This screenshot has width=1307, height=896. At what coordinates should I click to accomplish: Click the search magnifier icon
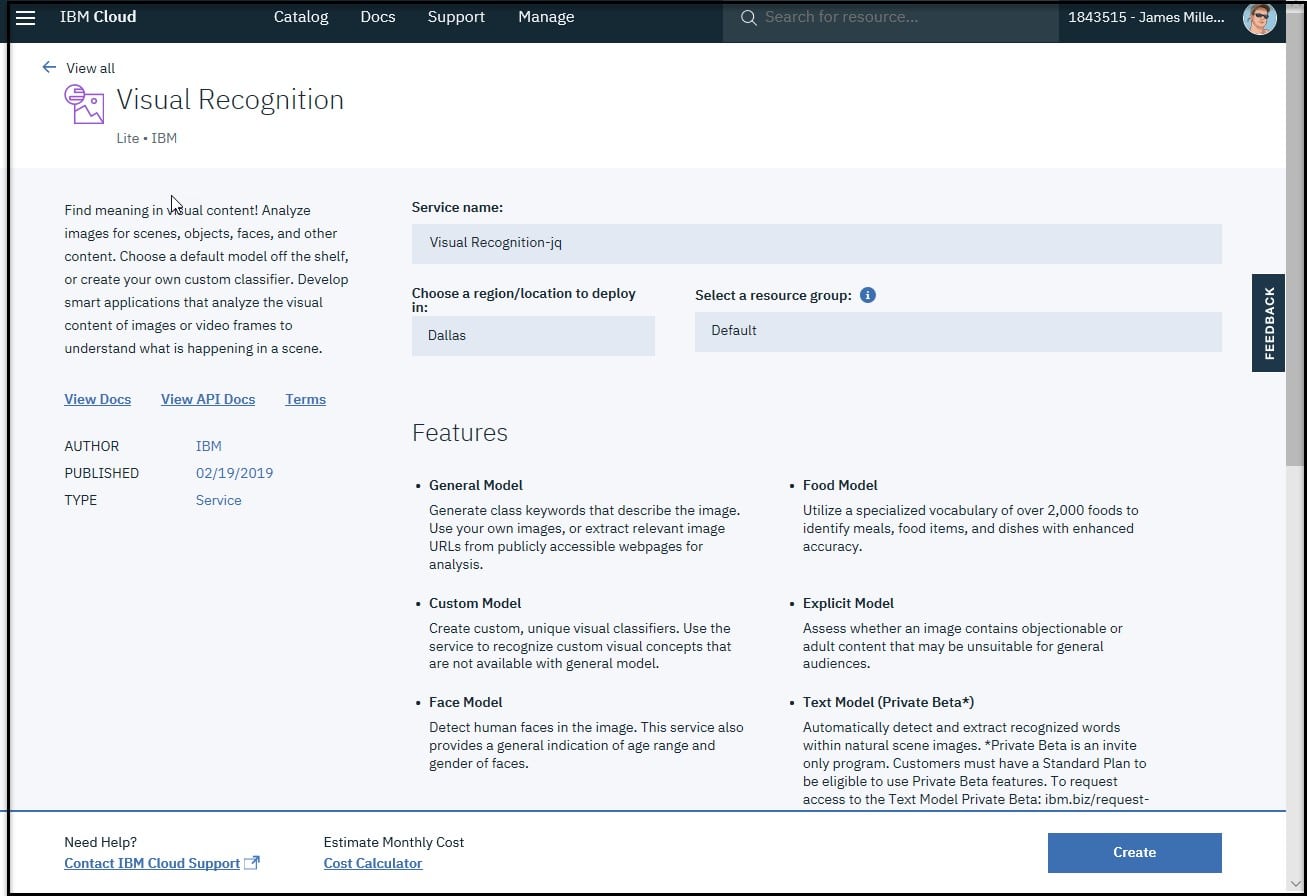click(x=748, y=18)
